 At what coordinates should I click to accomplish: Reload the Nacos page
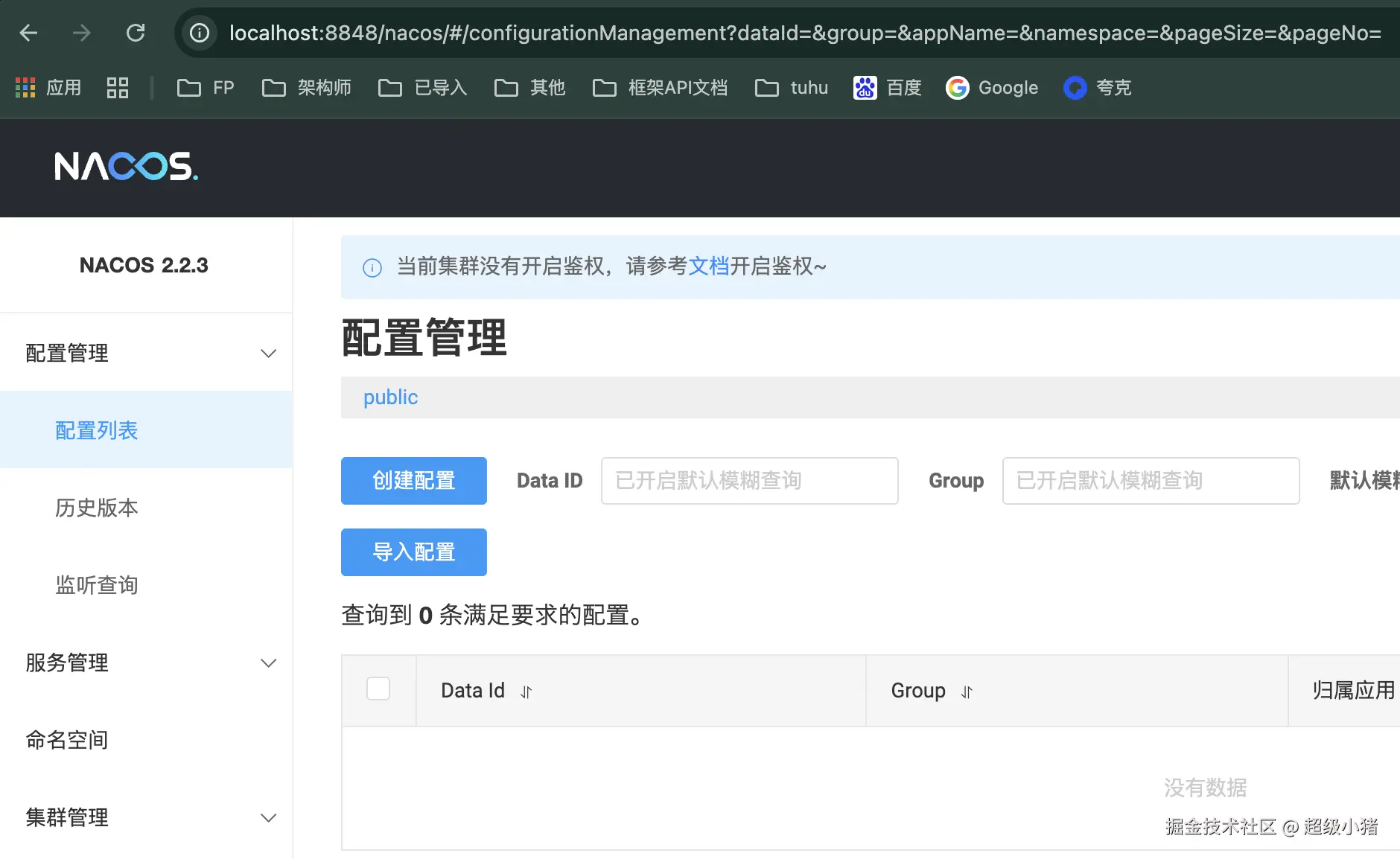pos(136,33)
